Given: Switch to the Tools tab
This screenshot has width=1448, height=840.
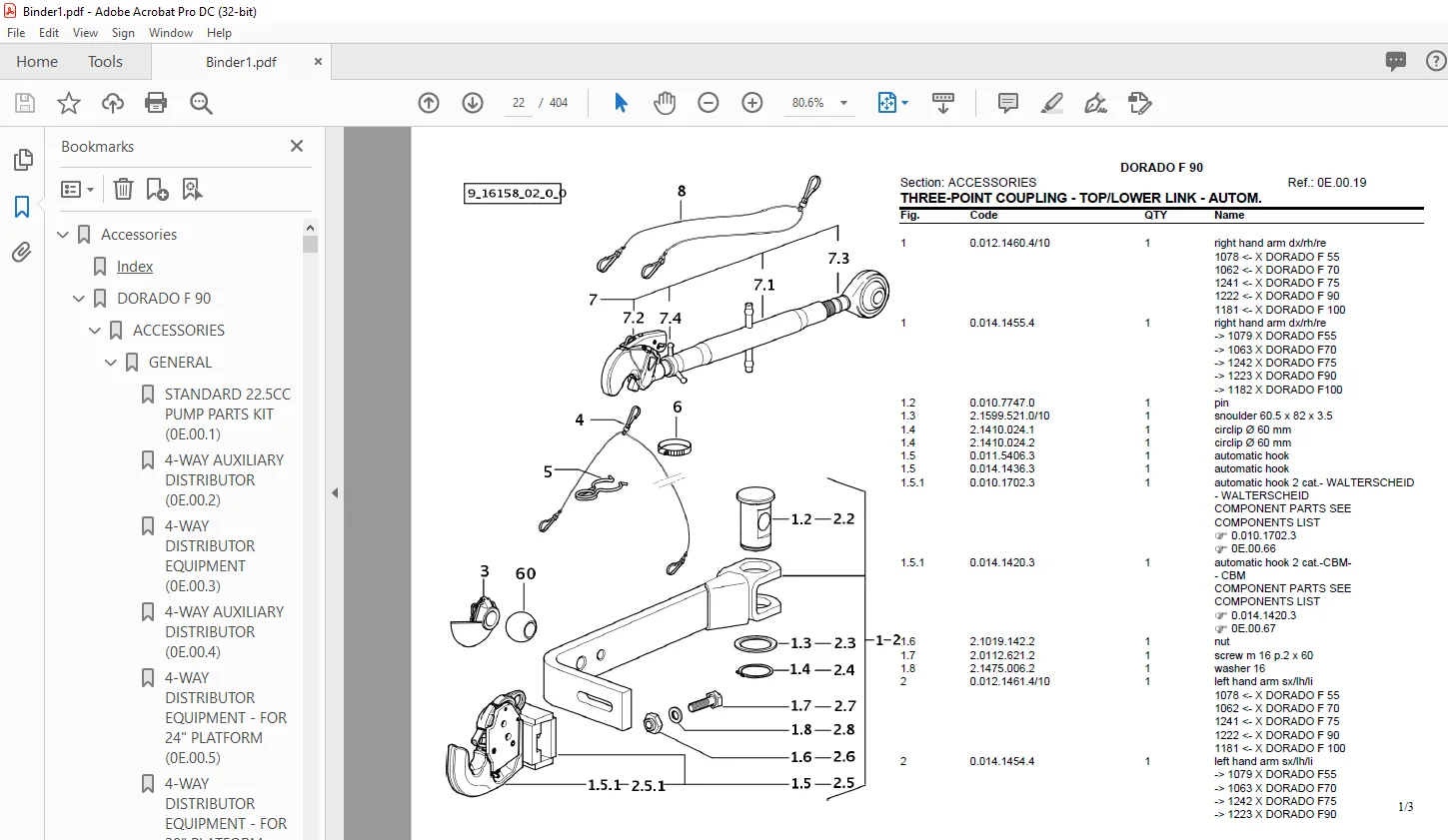Looking at the screenshot, I should pos(105,62).
